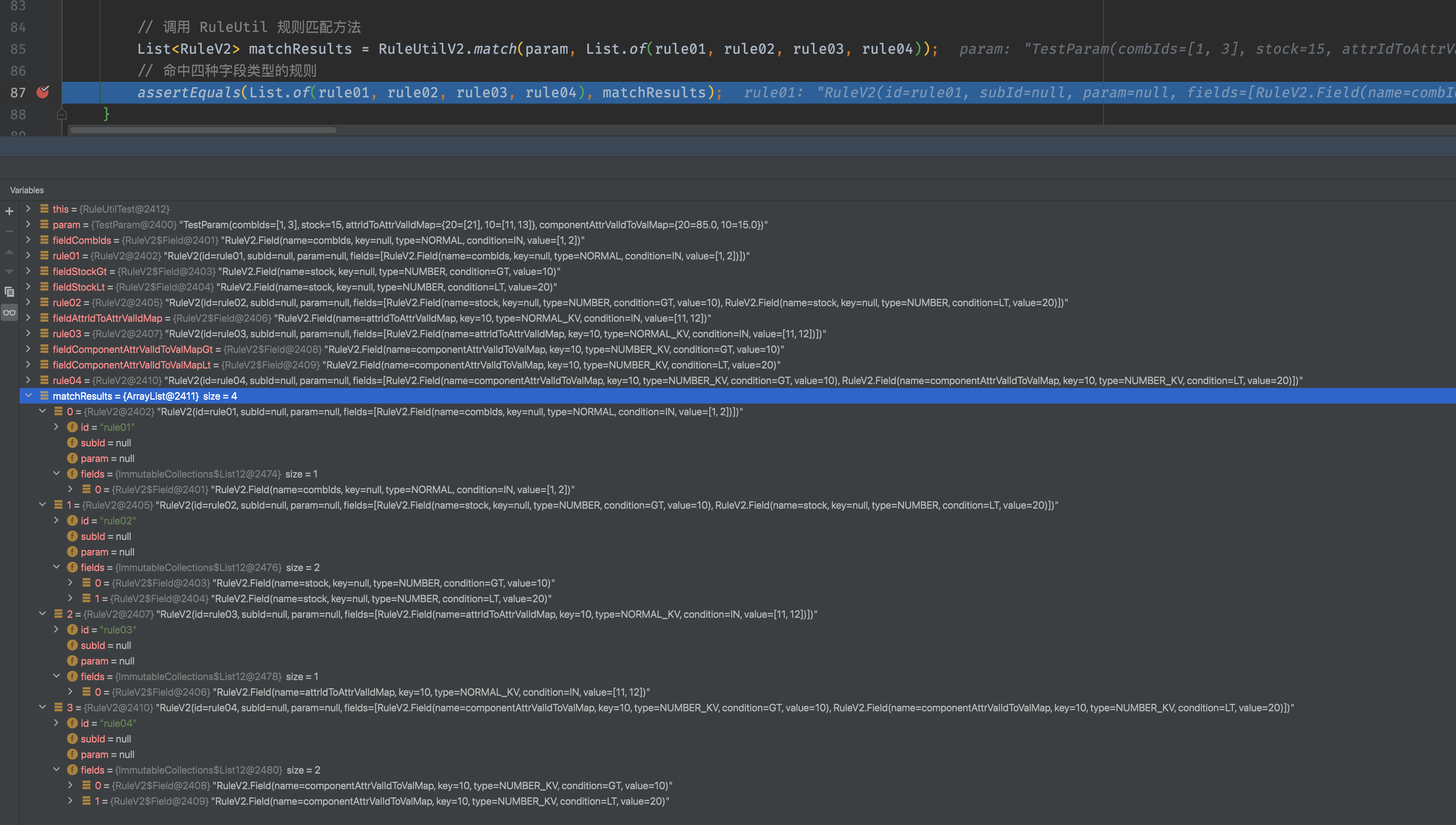
Task: Click the move watch down arrow
Action: pyautogui.click(x=9, y=271)
